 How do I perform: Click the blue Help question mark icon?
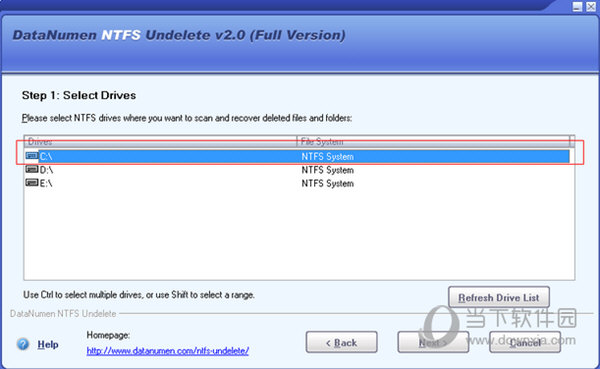(x=23, y=344)
